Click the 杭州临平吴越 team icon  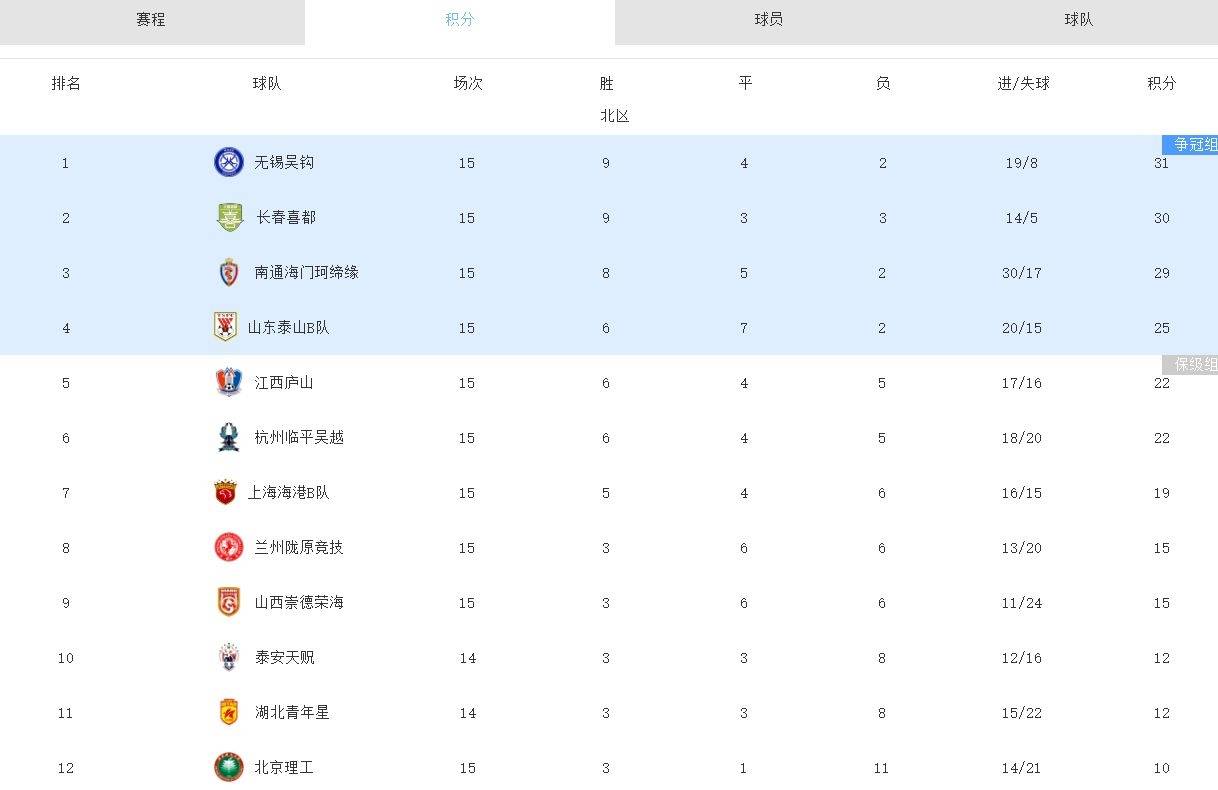(229, 437)
